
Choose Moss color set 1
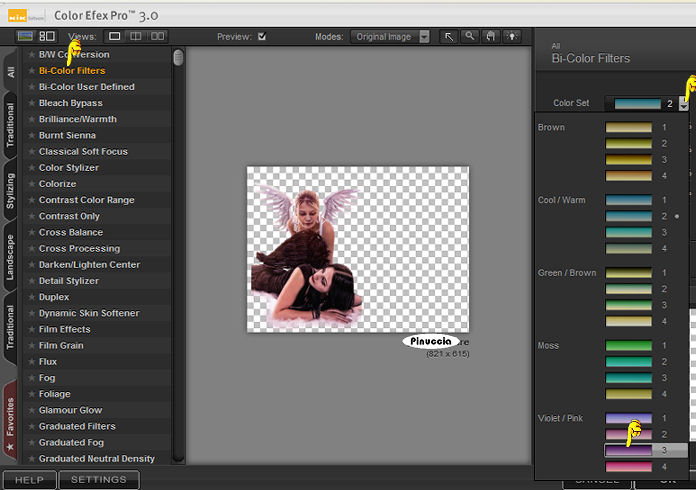pos(629,345)
